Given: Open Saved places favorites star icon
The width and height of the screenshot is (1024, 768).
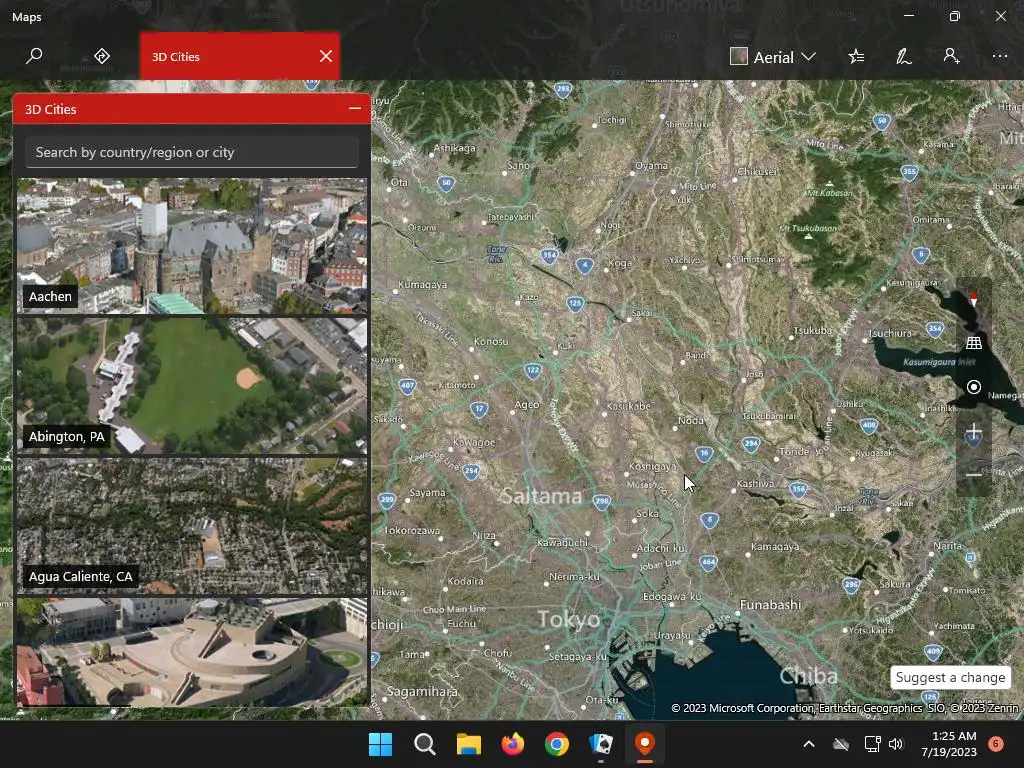Looking at the screenshot, I should point(856,57).
